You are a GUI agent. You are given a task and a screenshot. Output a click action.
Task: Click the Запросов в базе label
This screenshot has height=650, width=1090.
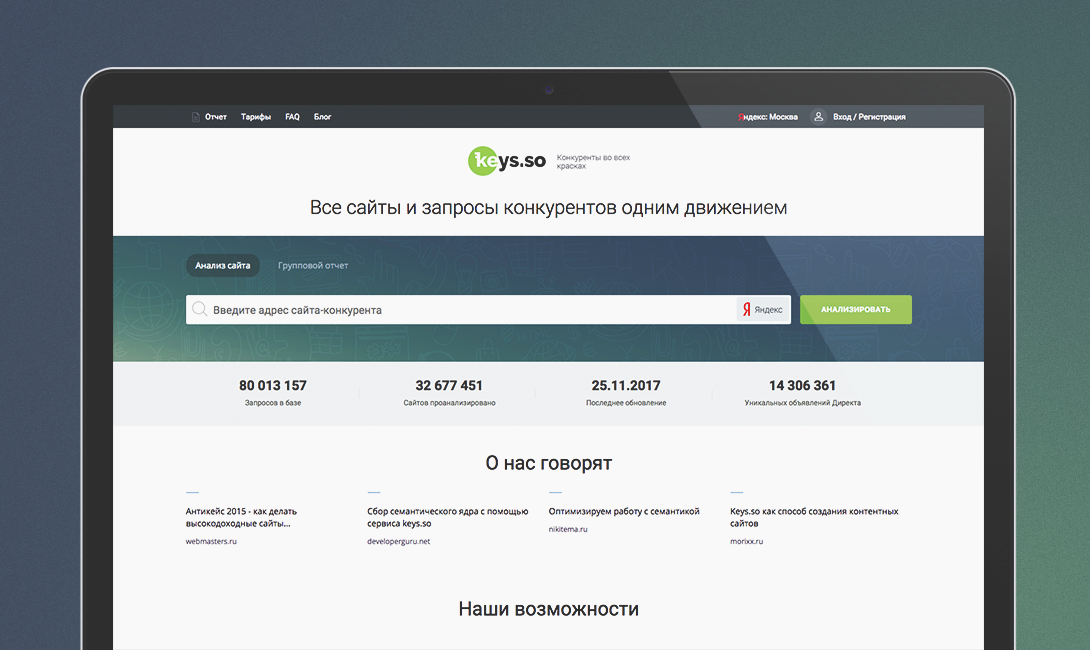(x=272, y=403)
